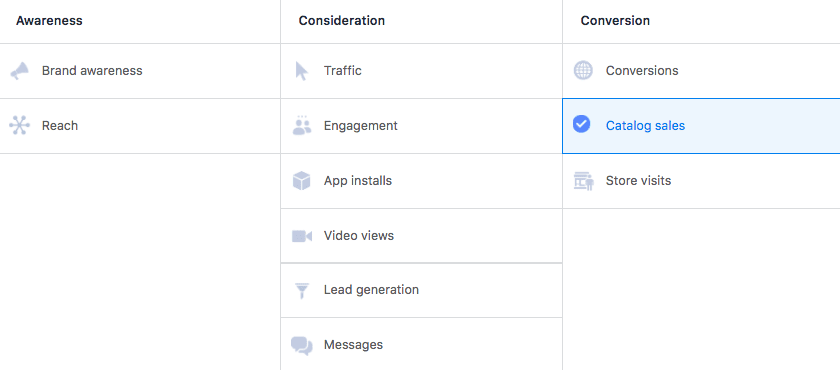Click the Lead generation funnel icon

point(302,290)
